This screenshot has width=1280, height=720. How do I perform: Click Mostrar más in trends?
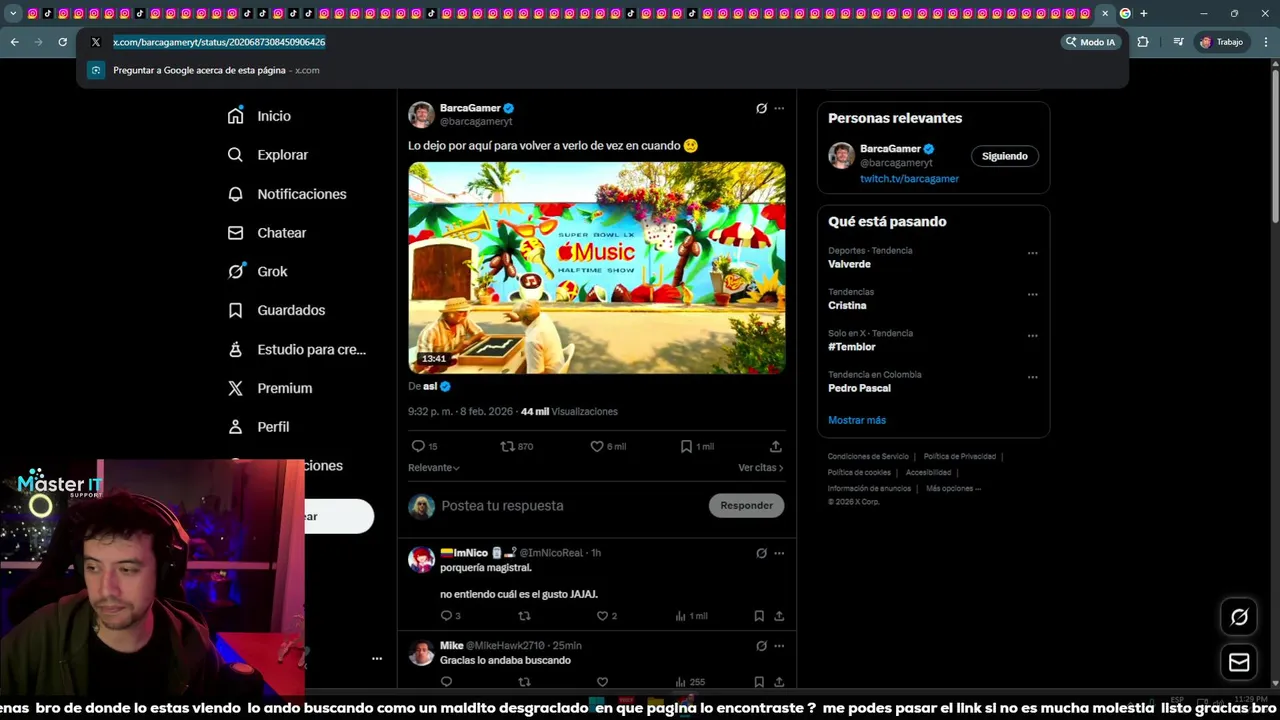click(x=857, y=420)
